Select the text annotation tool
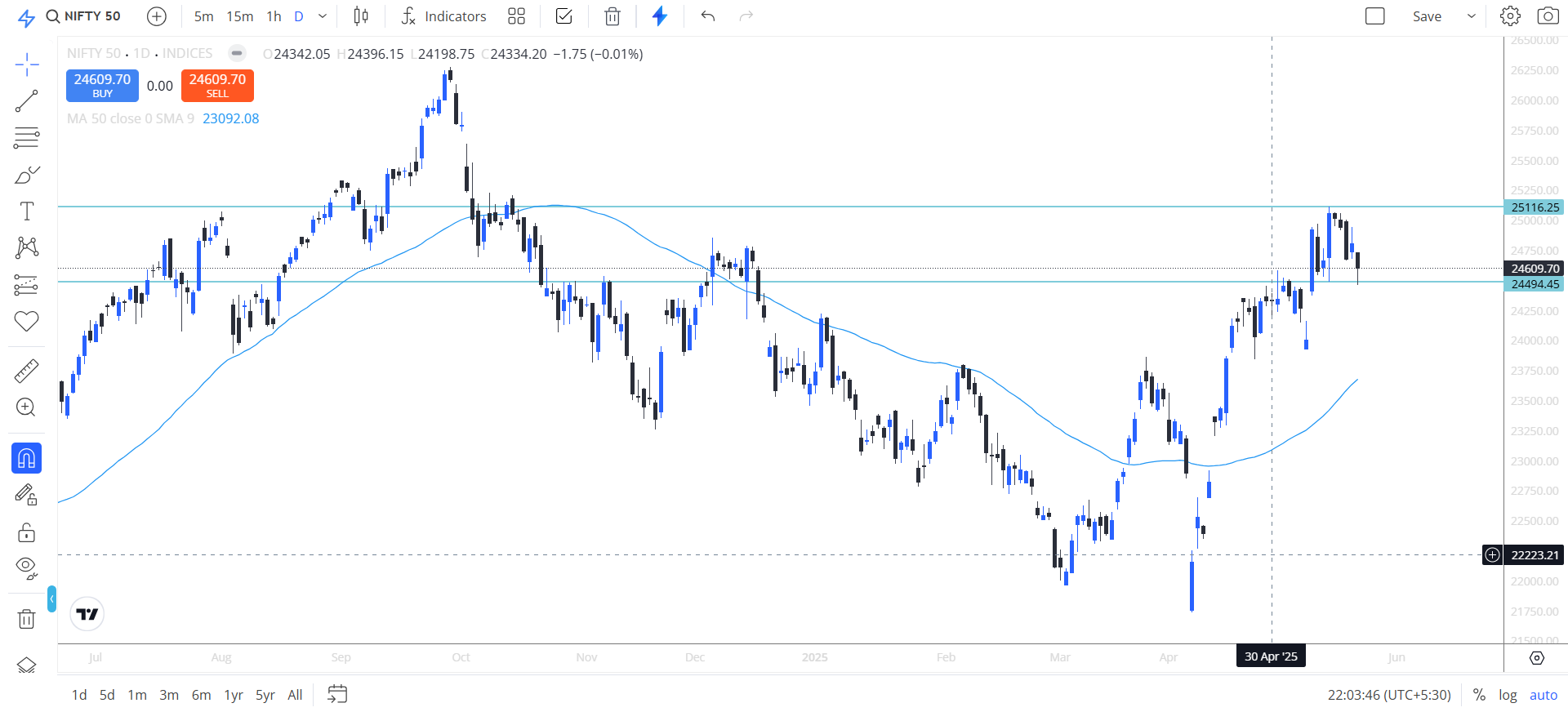Viewport: 1568px width, 712px height. [26, 211]
